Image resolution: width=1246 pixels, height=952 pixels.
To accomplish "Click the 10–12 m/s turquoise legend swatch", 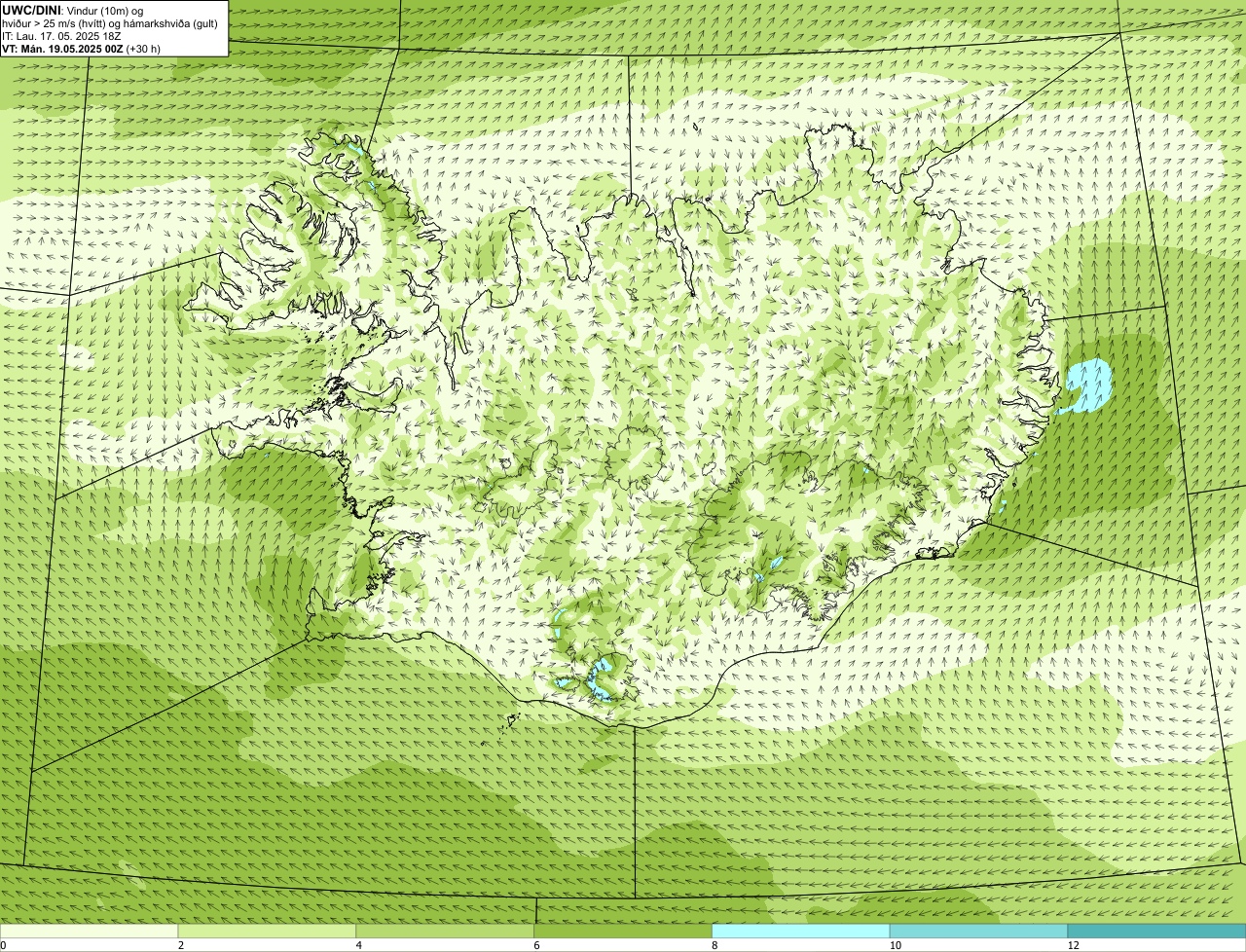I will 979,932.
